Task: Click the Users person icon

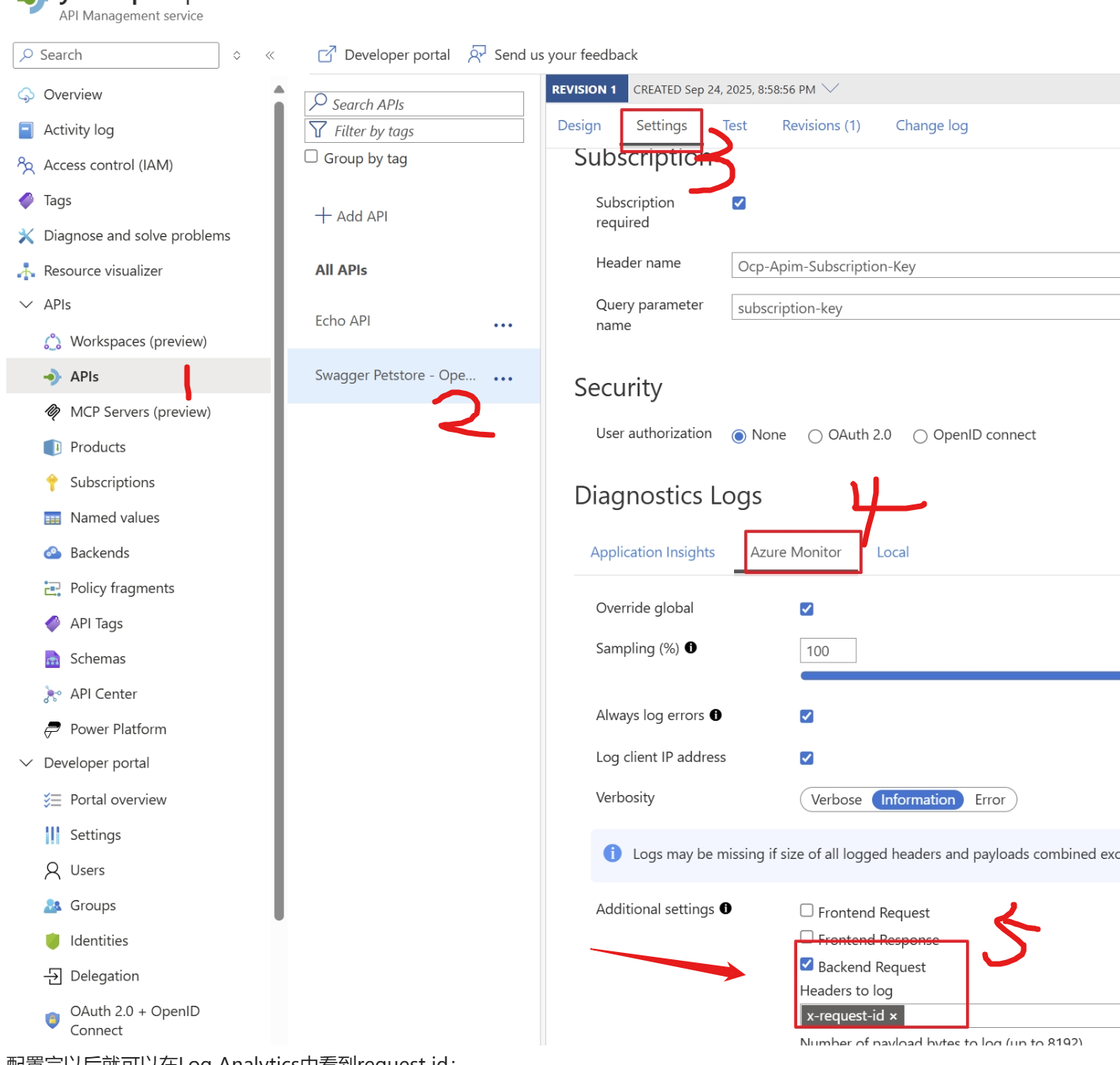Action: pos(53,871)
